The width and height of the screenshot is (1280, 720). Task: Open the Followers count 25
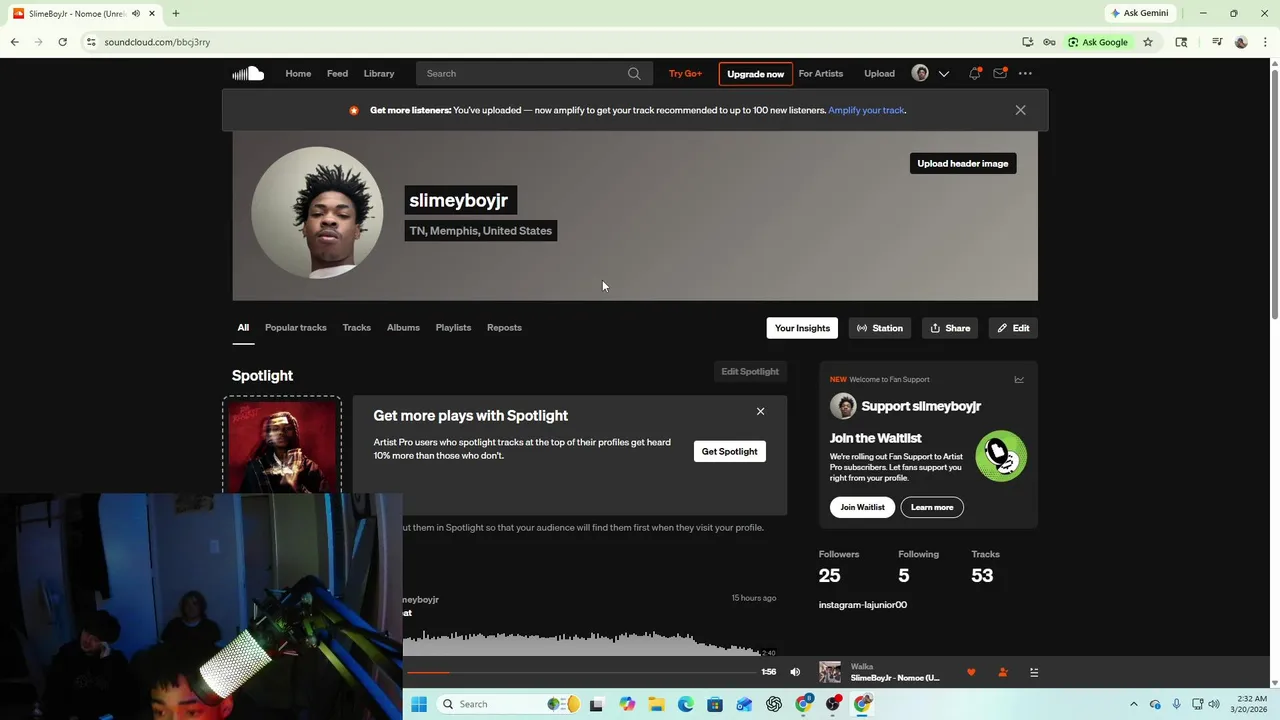[829, 575]
